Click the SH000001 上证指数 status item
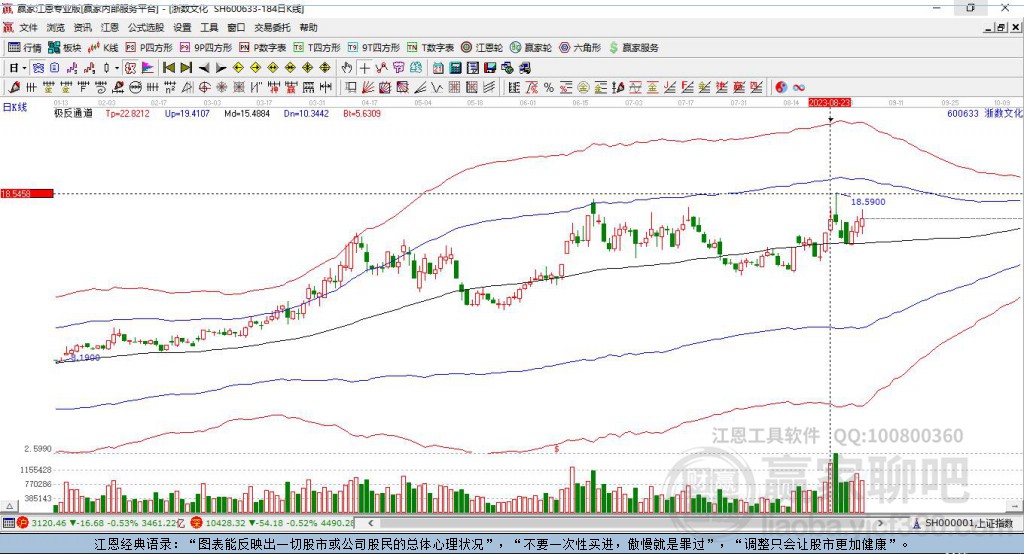The height and width of the screenshot is (554, 1024). point(963,523)
